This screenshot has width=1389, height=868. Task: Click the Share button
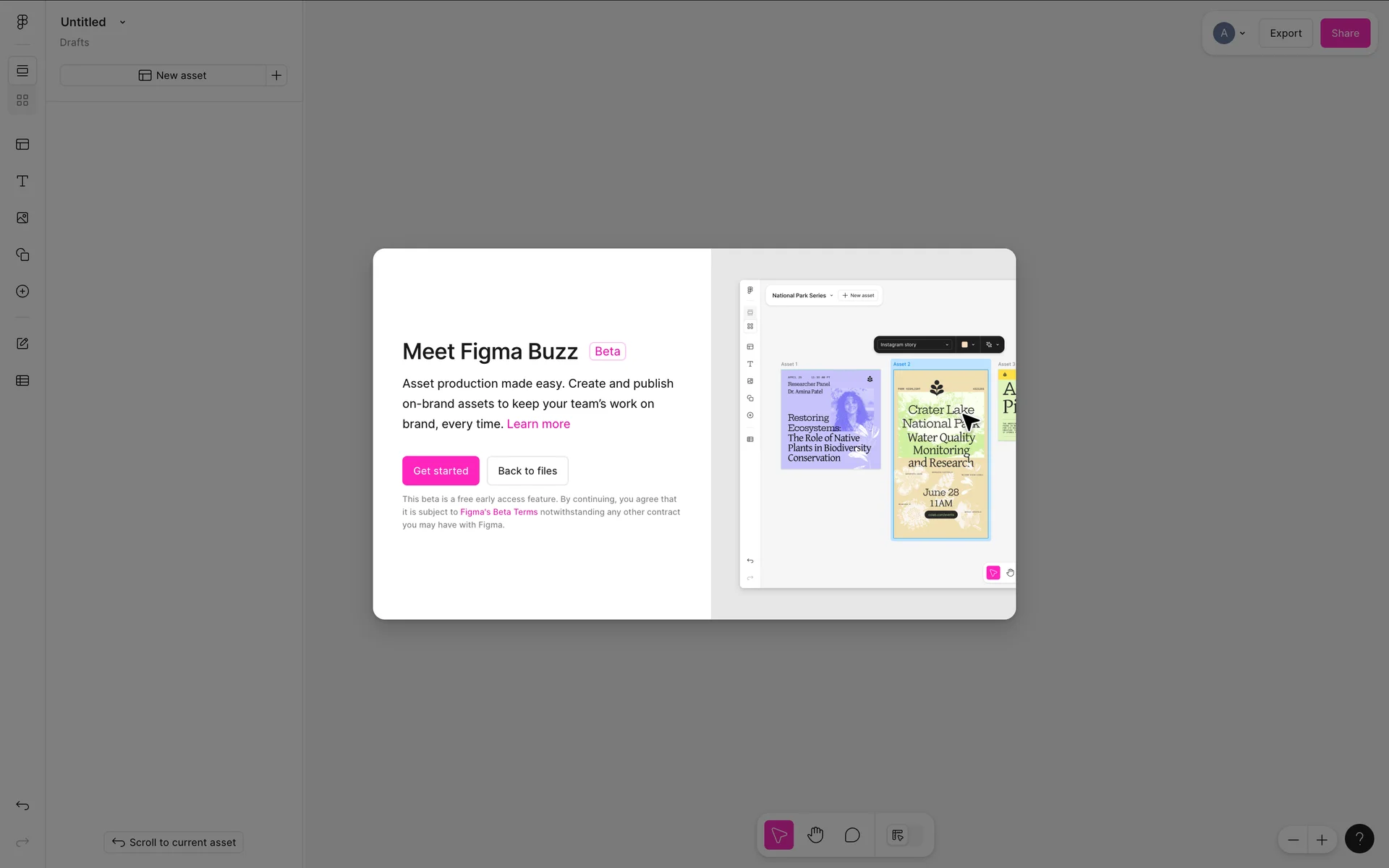click(x=1345, y=33)
